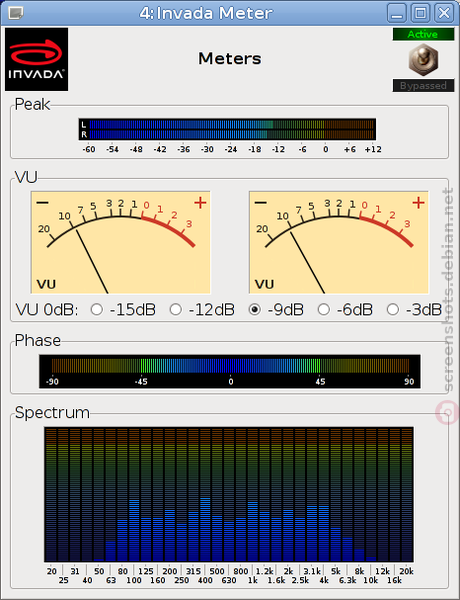The width and height of the screenshot is (460, 600).
Task: Minimize the Invada Meter window
Action: (397, 13)
